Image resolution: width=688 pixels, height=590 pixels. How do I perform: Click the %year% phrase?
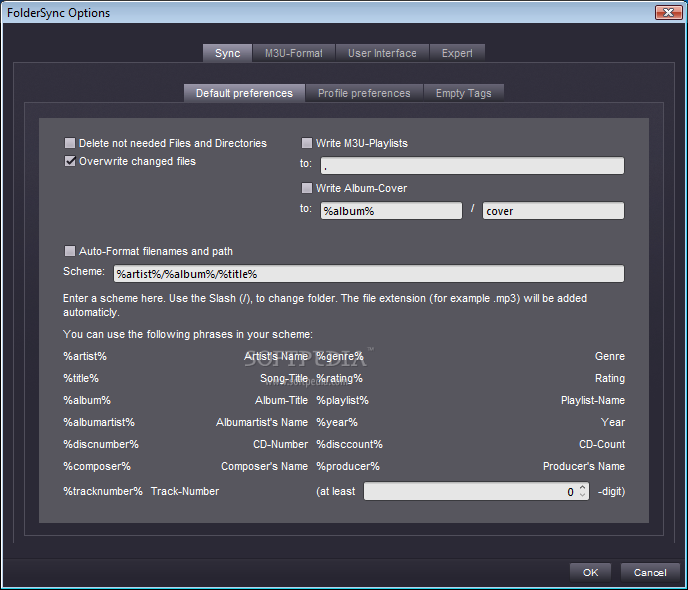337,422
